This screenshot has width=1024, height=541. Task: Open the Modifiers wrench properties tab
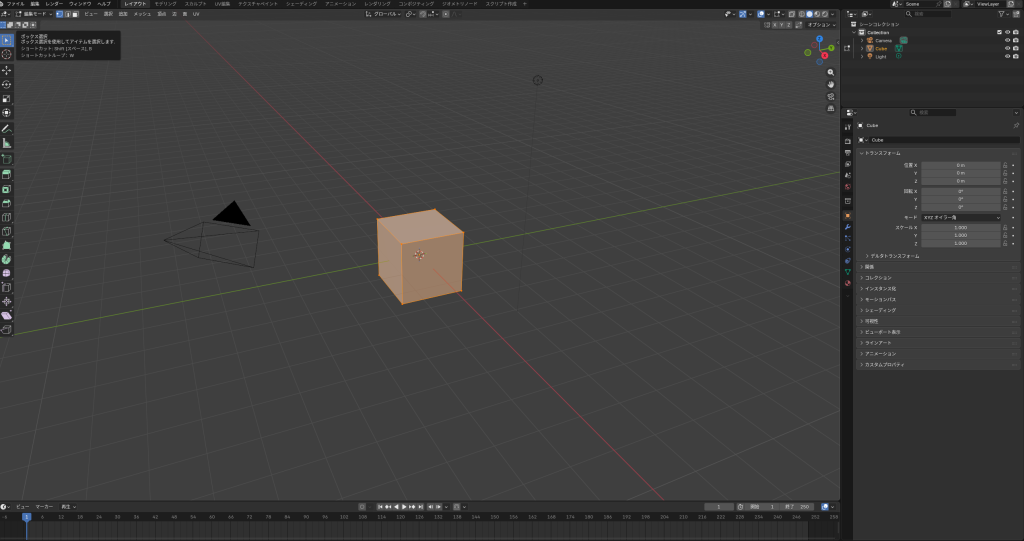848,227
